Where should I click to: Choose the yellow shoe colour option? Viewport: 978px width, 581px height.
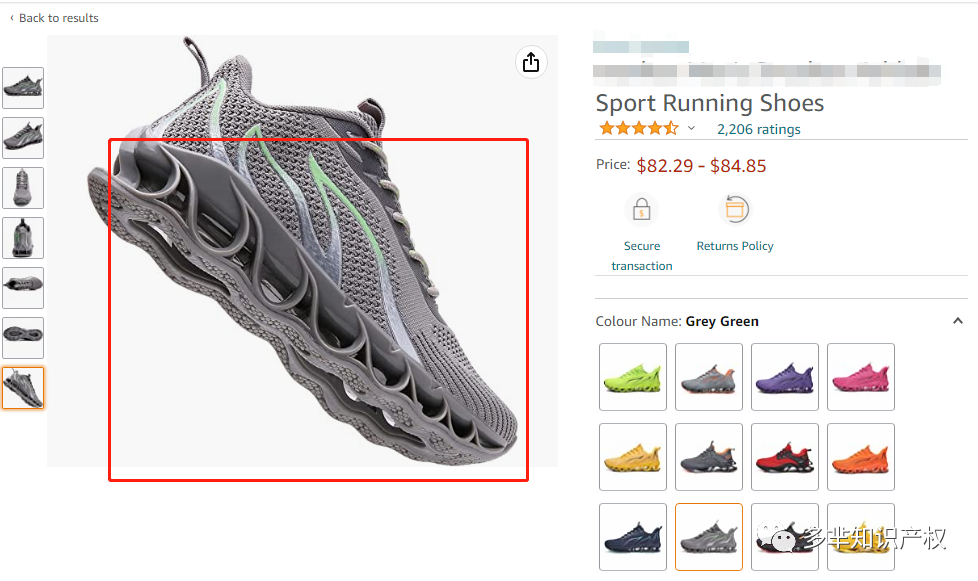(632, 457)
